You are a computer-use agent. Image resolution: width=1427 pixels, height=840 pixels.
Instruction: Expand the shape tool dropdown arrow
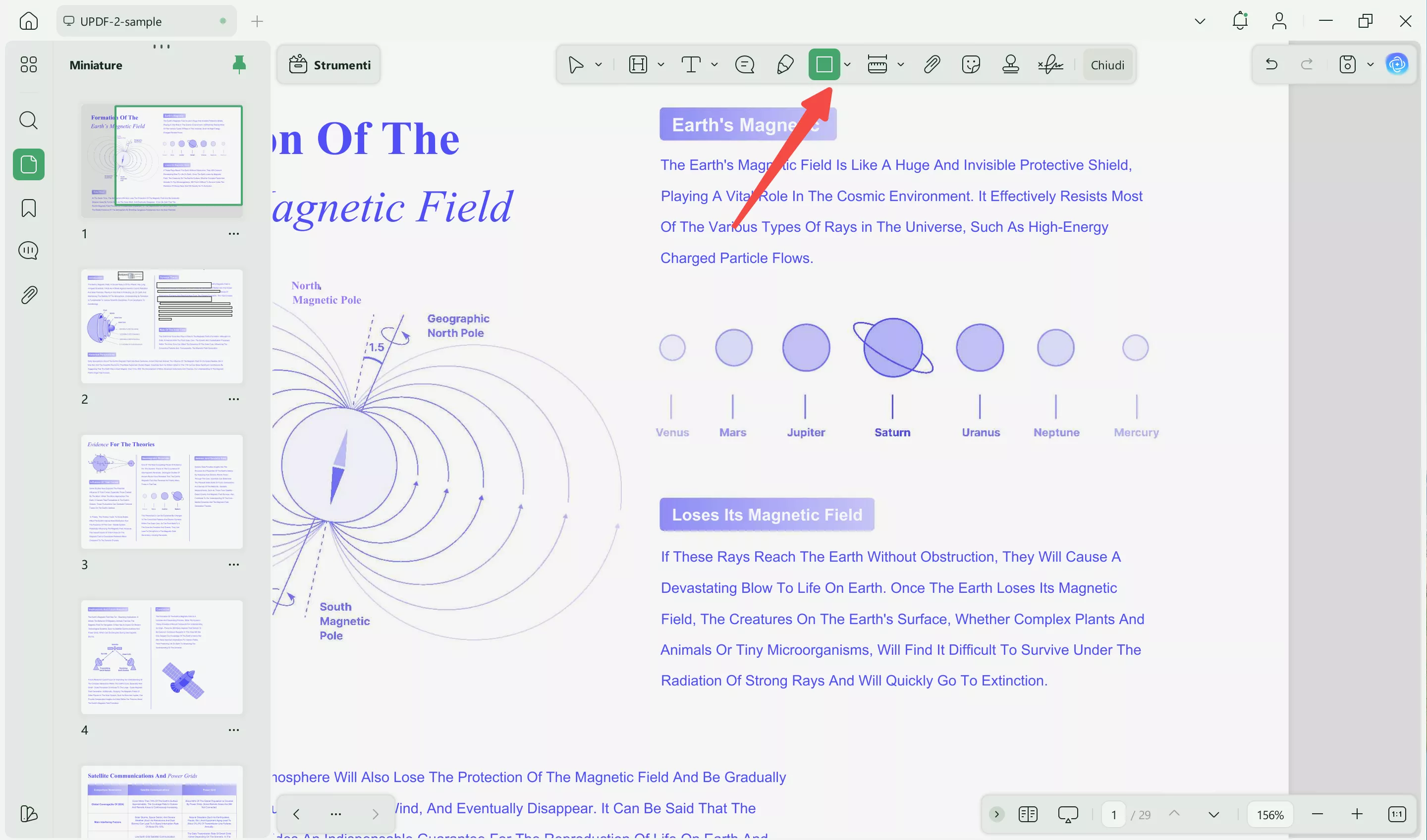coord(847,64)
